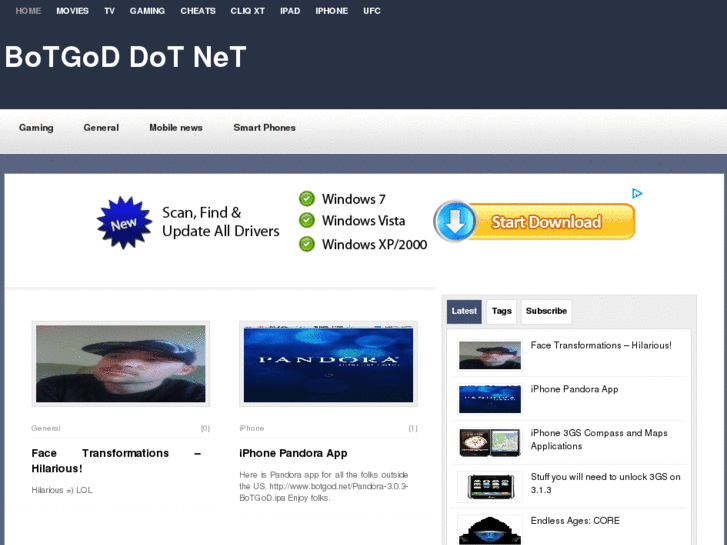This screenshot has width=727, height=545.
Task: Click sidebar iPhone Pandora App thumbnail
Action: [490, 399]
